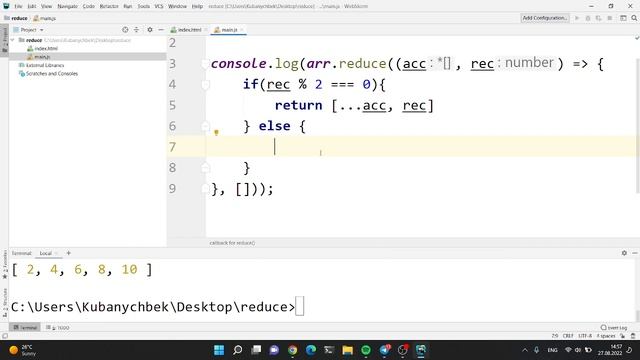Click fold end marker at line 8
Image resolution: width=640 pixels, height=360 pixels.
pos(205,168)
